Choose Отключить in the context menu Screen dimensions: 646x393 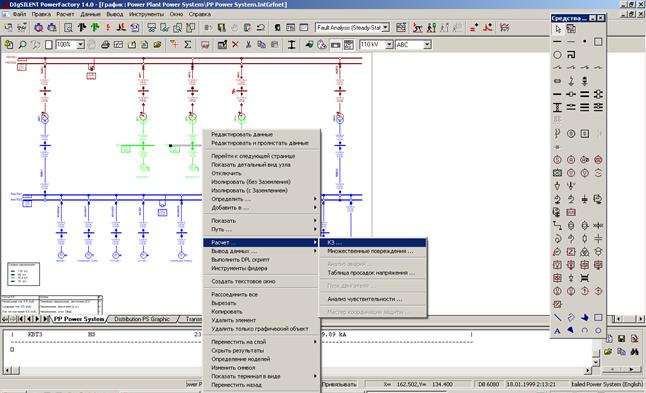(x=262, y=173)
